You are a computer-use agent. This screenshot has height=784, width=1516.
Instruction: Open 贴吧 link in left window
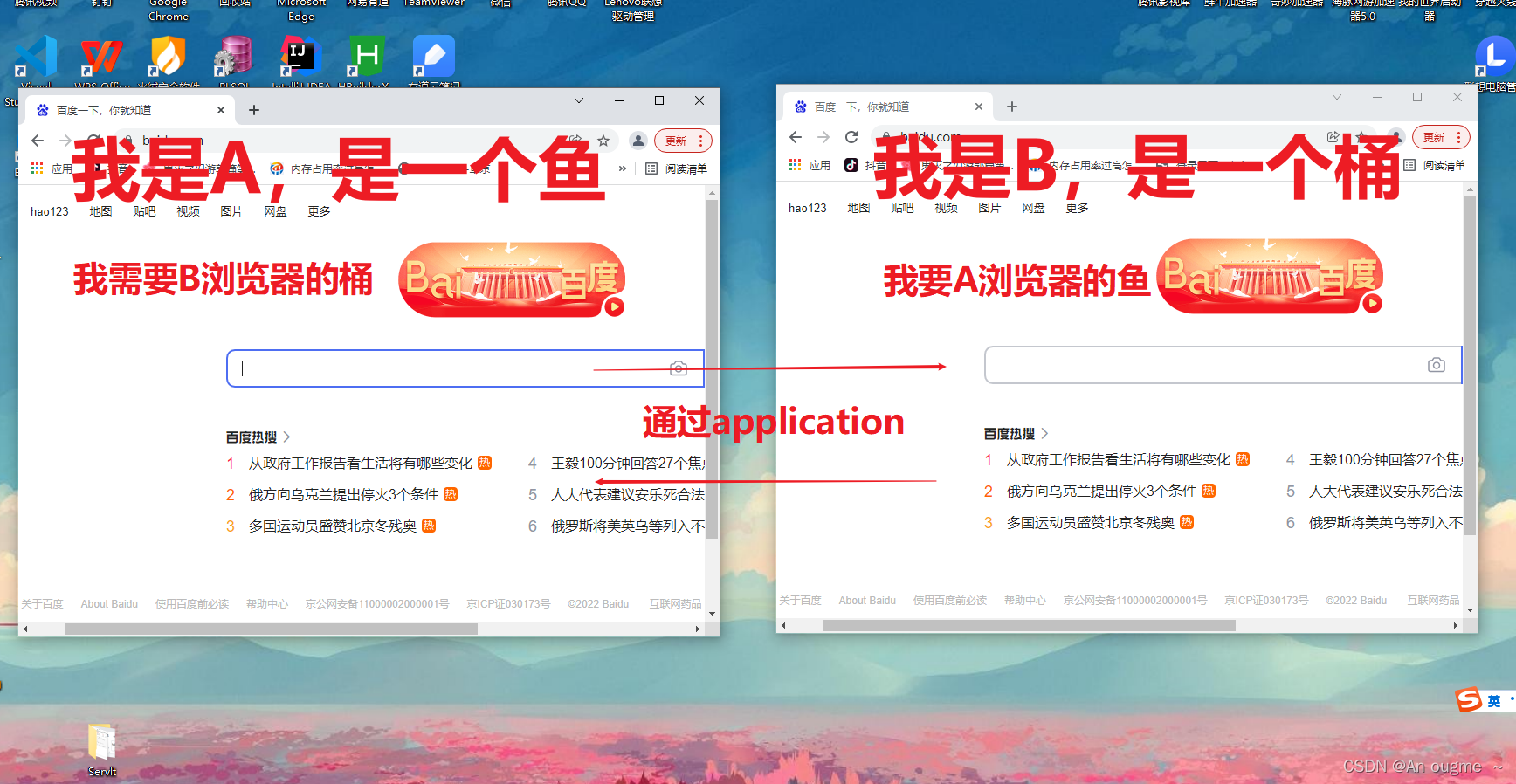click(x=144, y=211)
